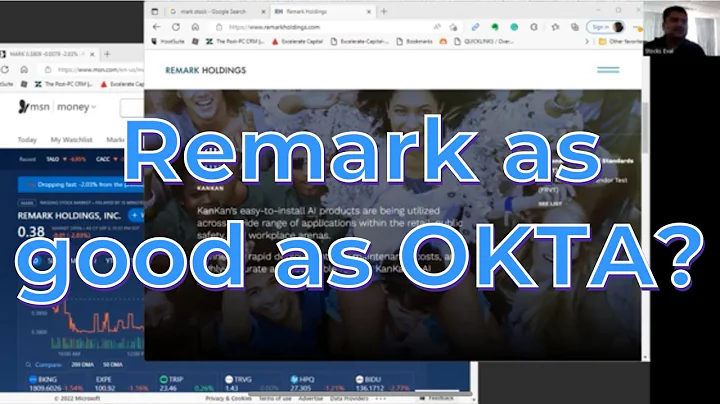Open HootSuite bookmark in front browser
The image size is (720, 404).
tap(168, 41)
